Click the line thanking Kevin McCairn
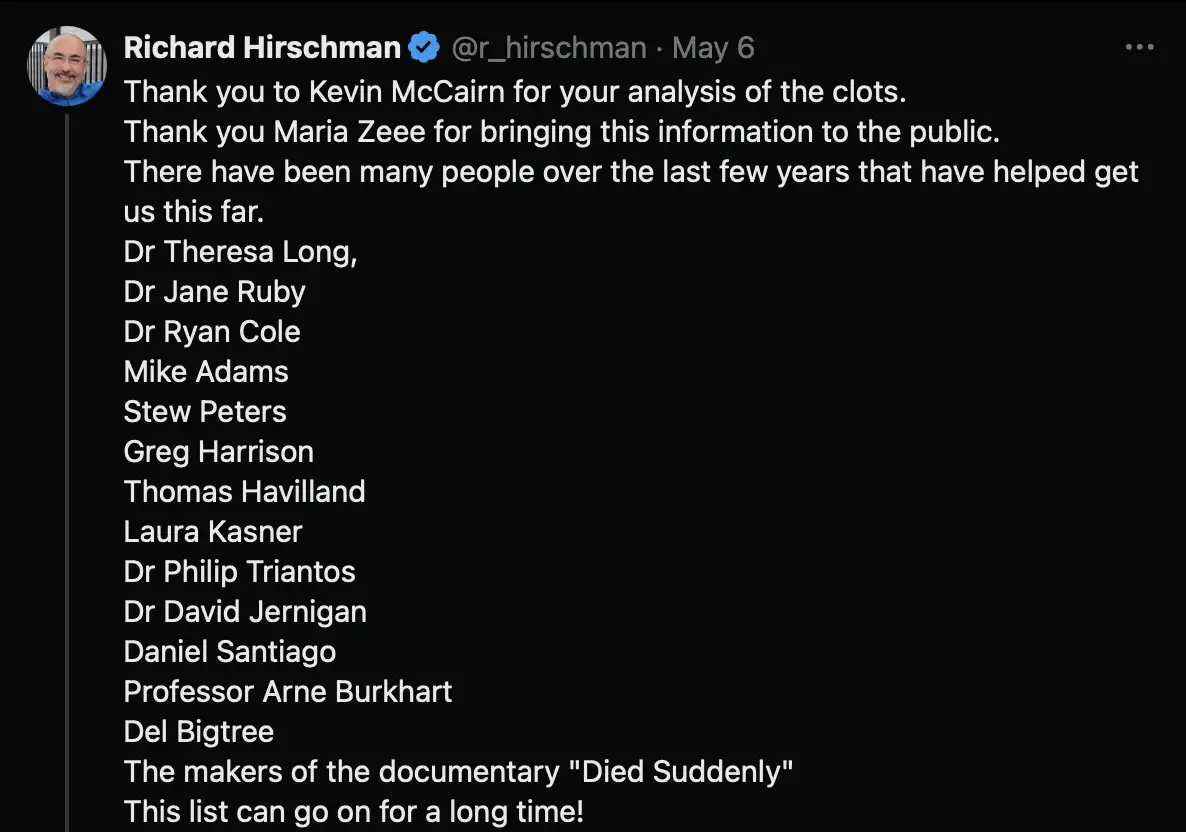The height and width of the screenshot is (832, 1186). click(x=515, y=92)
